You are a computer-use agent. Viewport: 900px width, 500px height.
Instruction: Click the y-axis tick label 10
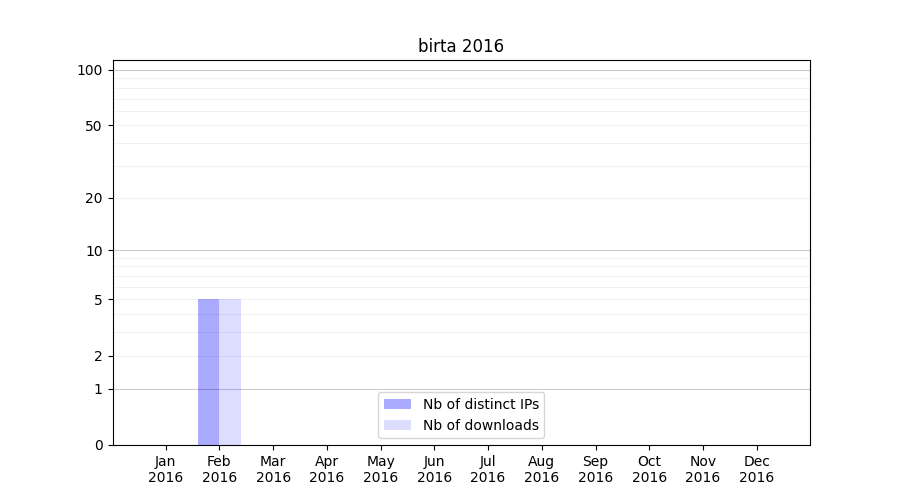coord(93,251)
